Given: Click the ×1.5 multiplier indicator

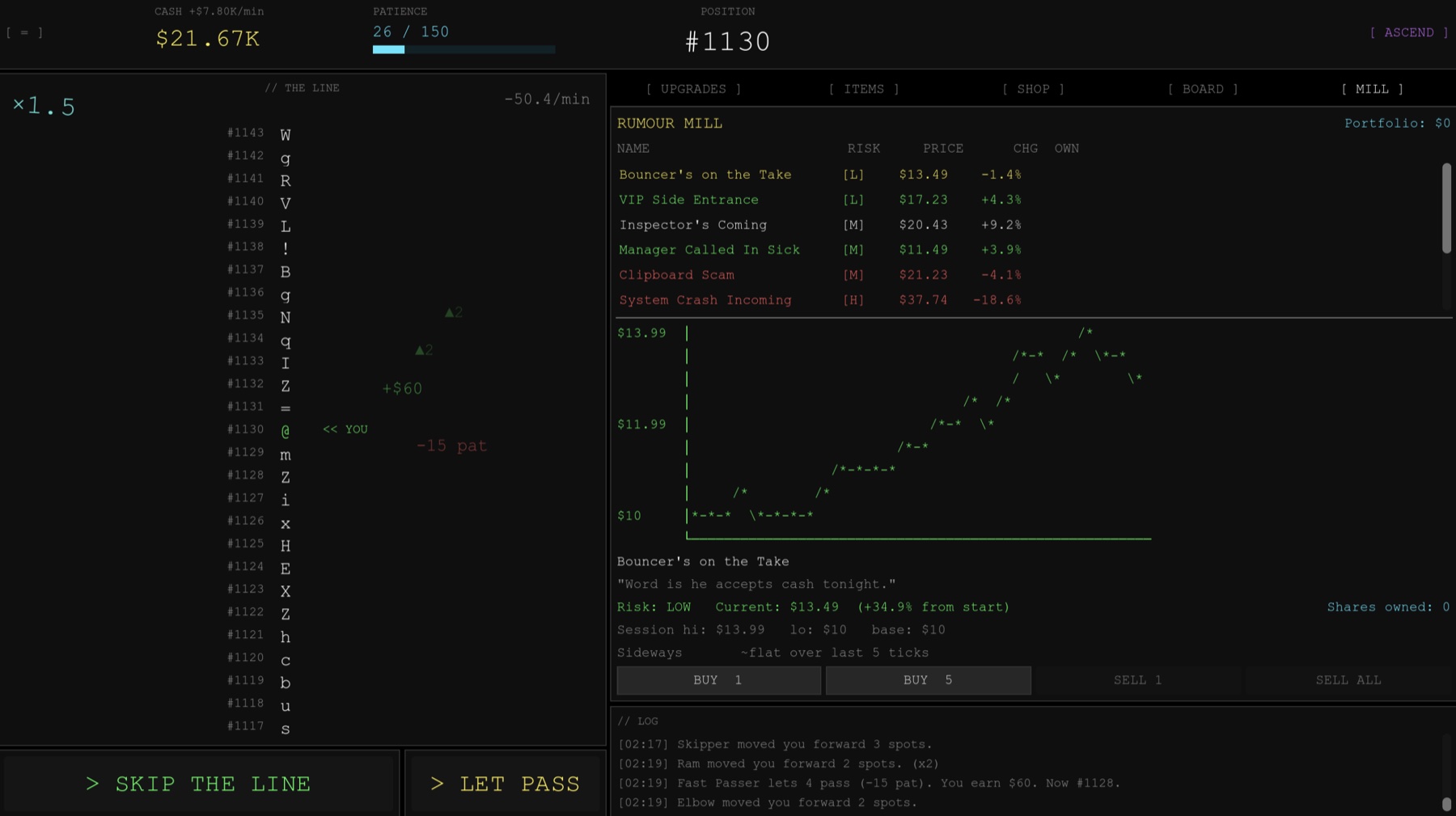Looking at the screenshot, I should 44,106.
